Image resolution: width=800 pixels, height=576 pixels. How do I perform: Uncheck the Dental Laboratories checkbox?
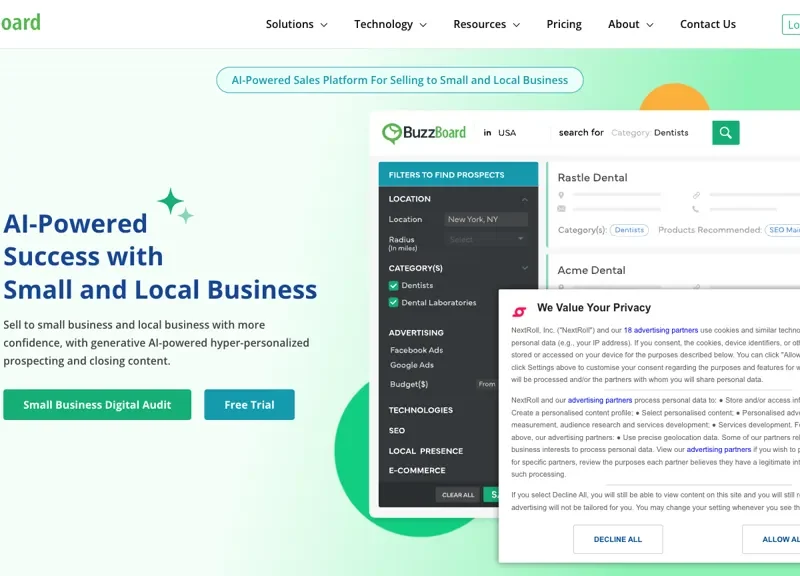[x=393, y=303]
